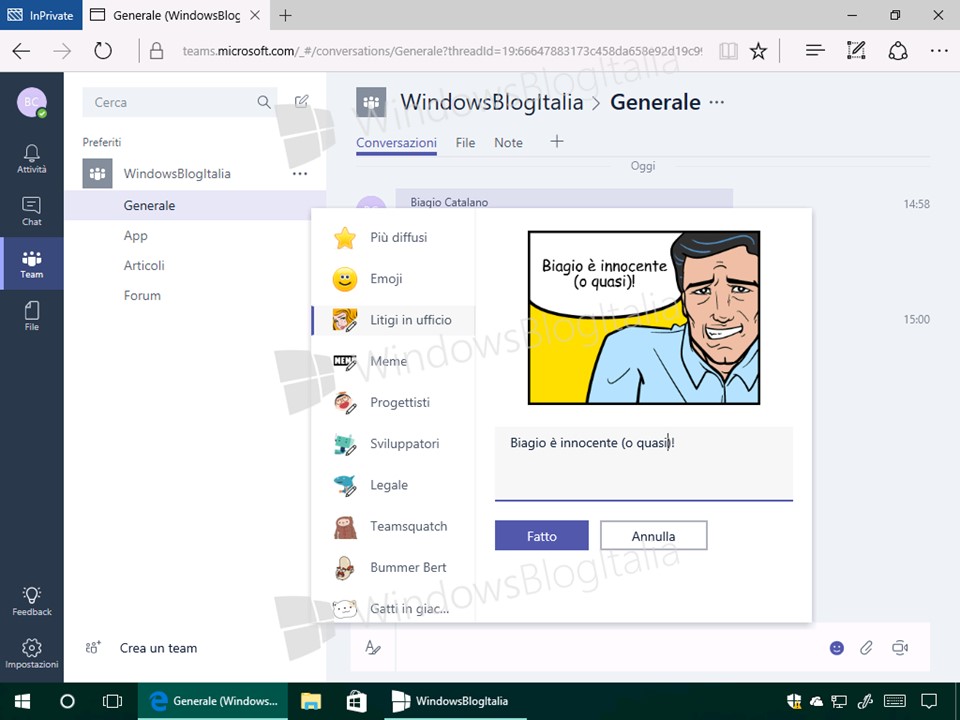960x720 pixels.
Task: Switch to WindowsBlogItalia taskbar app
Action: pyautogui.click(x=456, y=701)
